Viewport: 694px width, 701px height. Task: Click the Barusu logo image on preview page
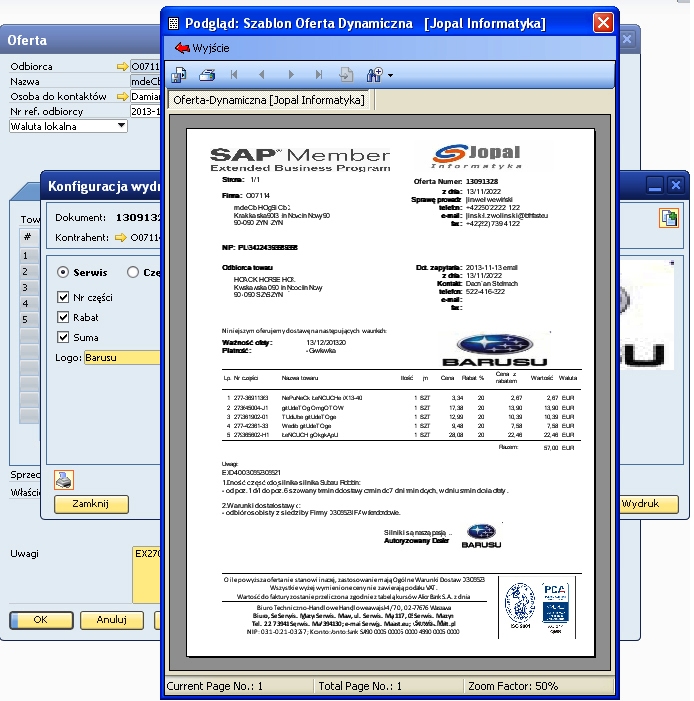[x=495, y=350]
